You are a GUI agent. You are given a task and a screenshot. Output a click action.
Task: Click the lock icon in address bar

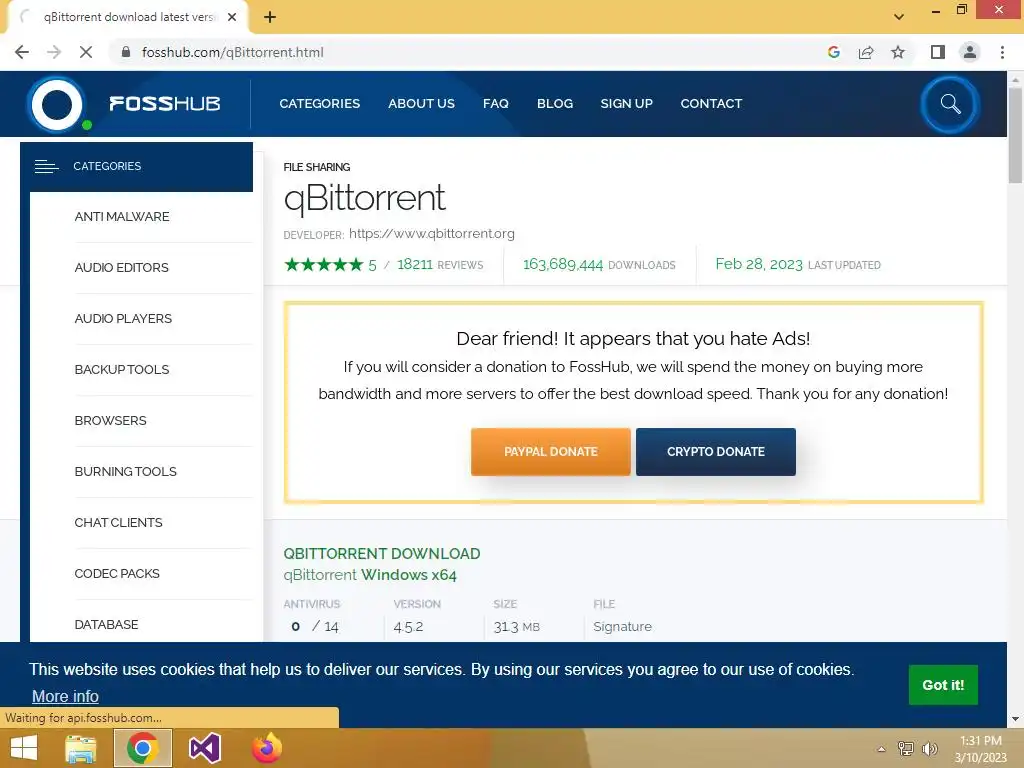point(126,52)
